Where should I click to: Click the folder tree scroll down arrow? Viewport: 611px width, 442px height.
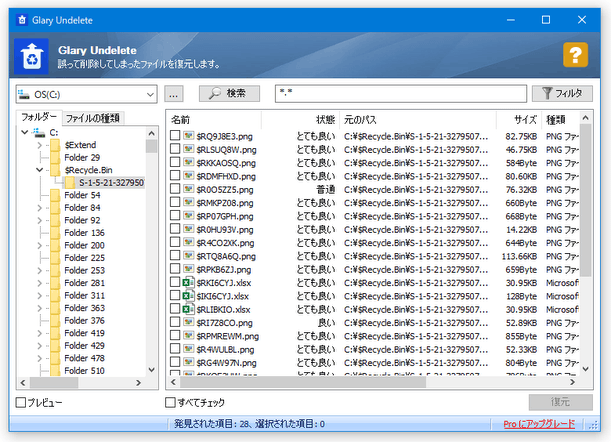[x=152, y=370]
